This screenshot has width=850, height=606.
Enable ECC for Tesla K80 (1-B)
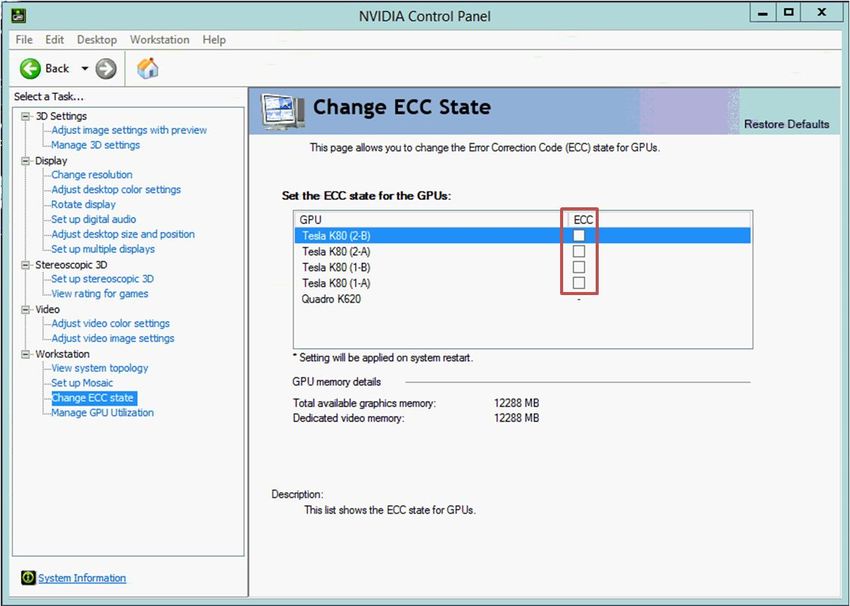tap(579, 267)
